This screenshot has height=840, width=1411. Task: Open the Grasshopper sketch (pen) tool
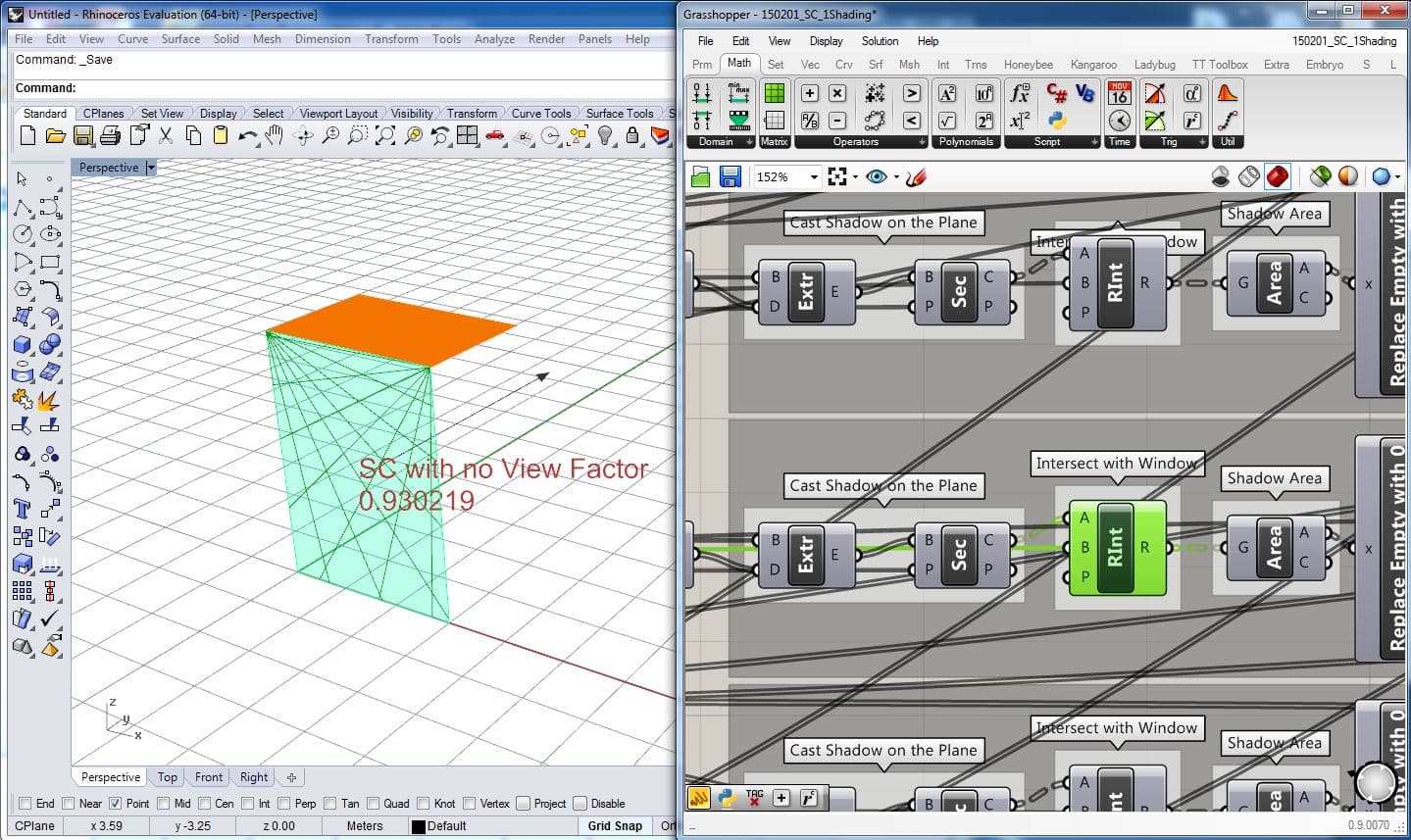[916, 177]
